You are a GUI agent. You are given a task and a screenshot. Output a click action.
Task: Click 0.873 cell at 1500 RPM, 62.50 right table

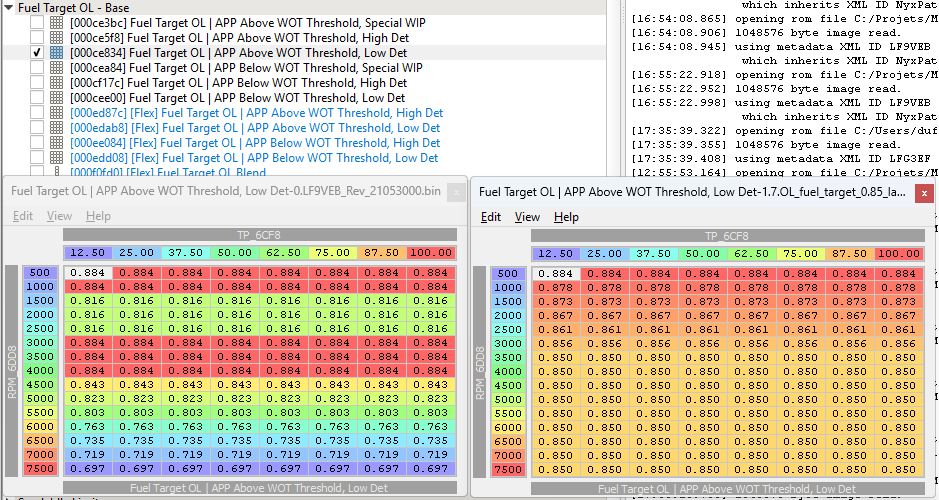tap(752, 302)
